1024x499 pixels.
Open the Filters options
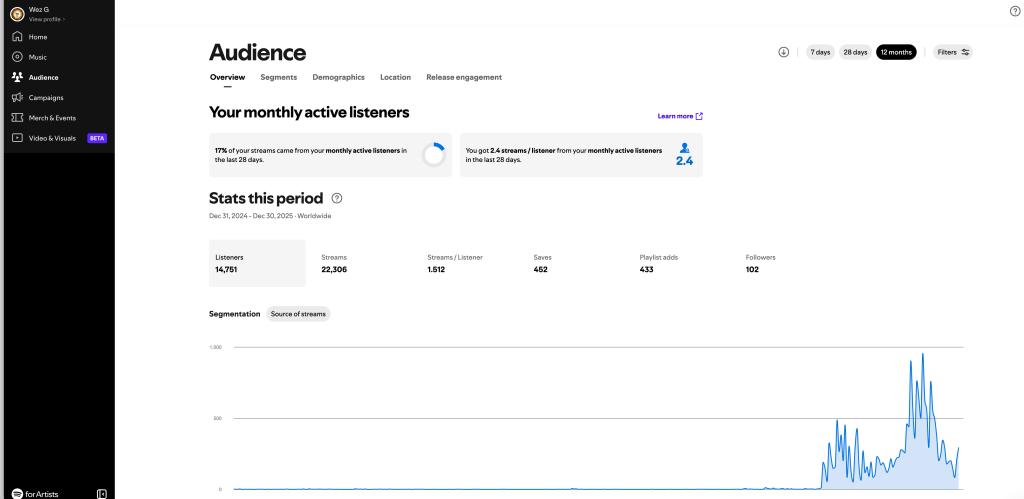(953, 52)
